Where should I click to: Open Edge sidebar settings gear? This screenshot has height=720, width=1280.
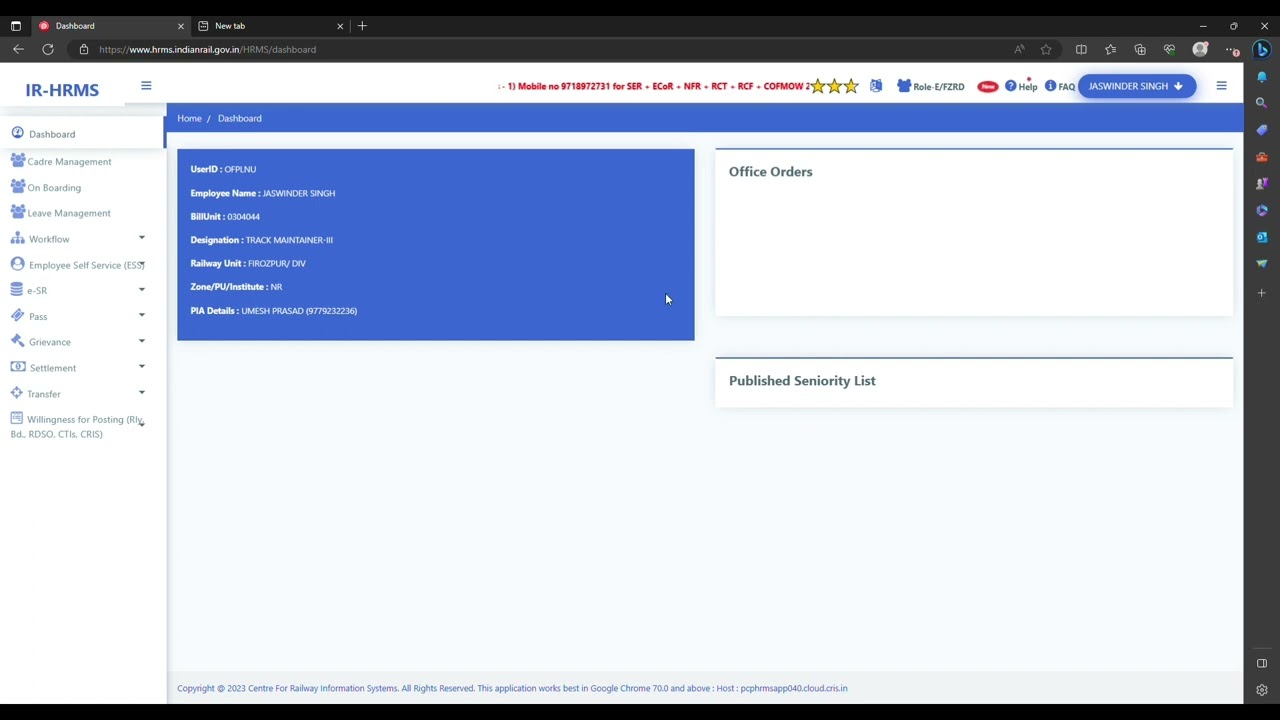(1262, 690)
